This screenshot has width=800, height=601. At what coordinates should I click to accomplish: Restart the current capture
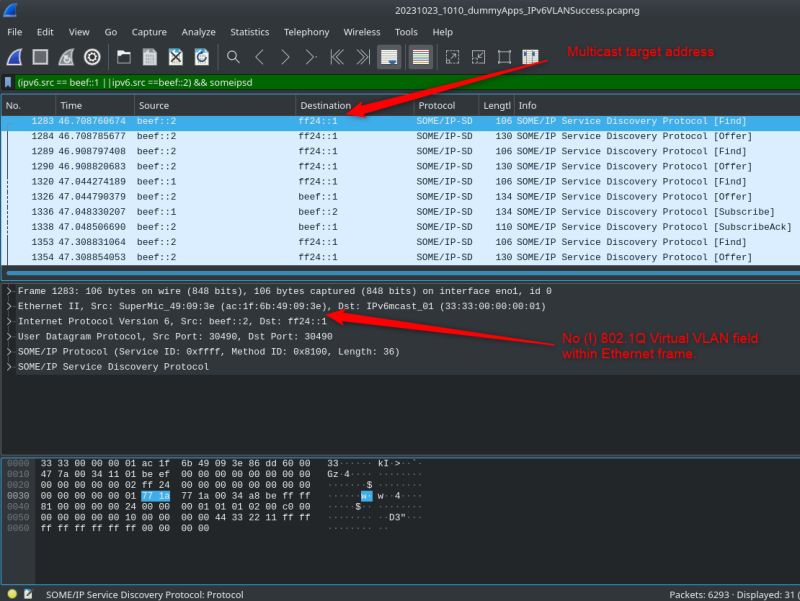pos(65,57)
